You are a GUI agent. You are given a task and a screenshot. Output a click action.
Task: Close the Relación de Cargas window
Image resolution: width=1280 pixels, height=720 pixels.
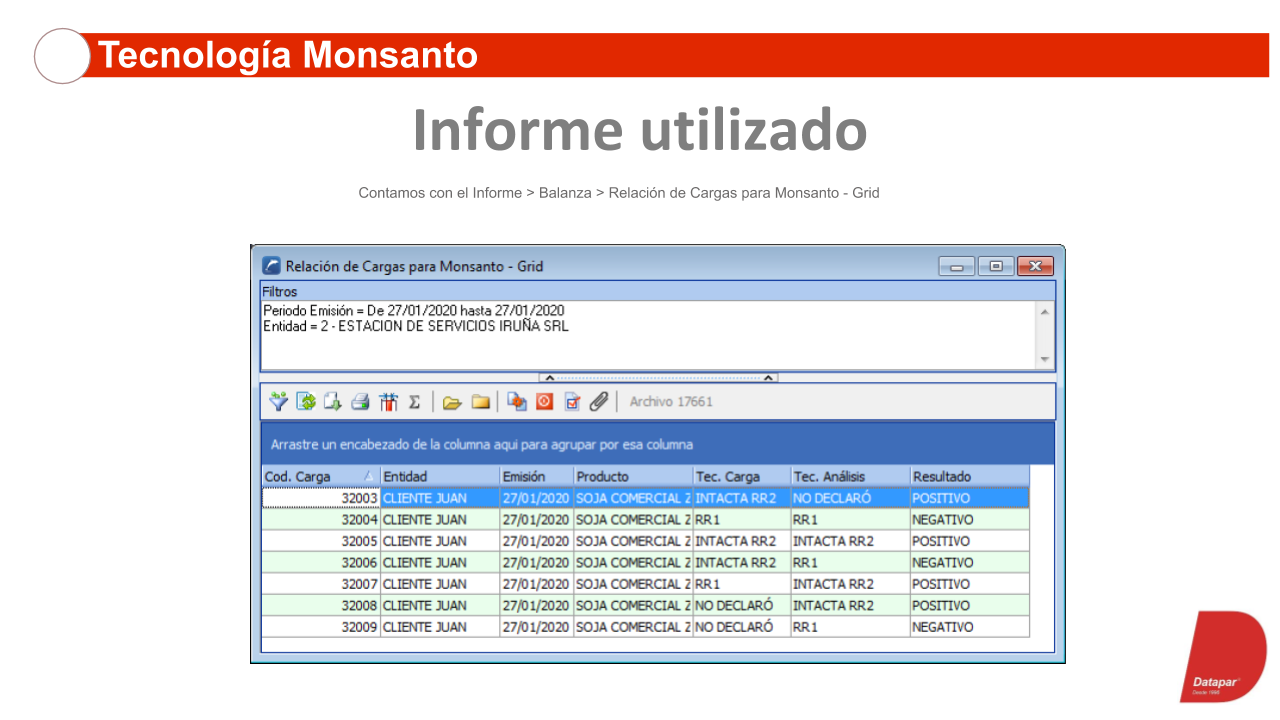pos(1035,266)
